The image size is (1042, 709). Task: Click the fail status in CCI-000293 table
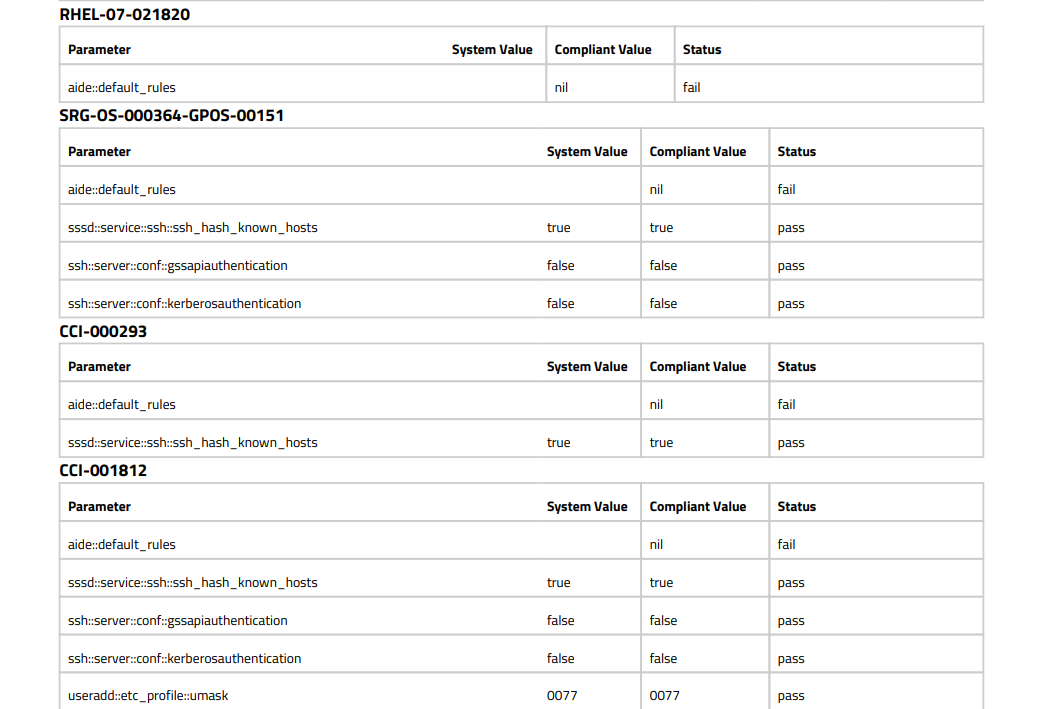point(786,405)
